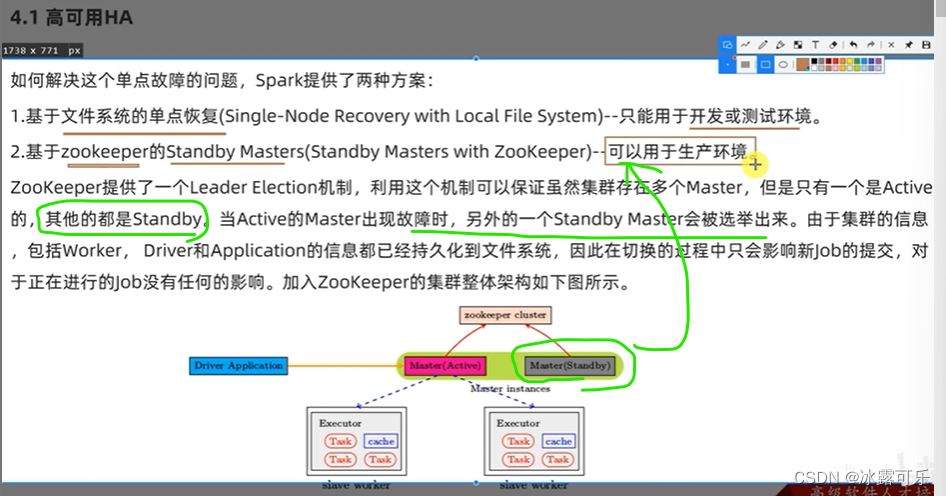Pick the pink color swatch
946x496 pixels.
(836, 68)
